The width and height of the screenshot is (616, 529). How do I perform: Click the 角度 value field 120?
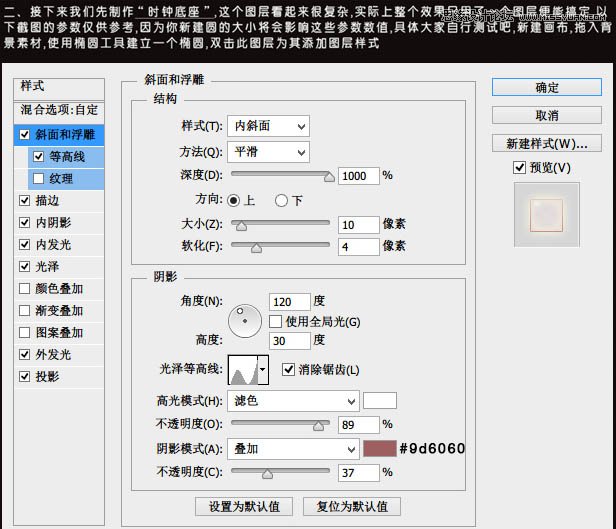(290, 302)
